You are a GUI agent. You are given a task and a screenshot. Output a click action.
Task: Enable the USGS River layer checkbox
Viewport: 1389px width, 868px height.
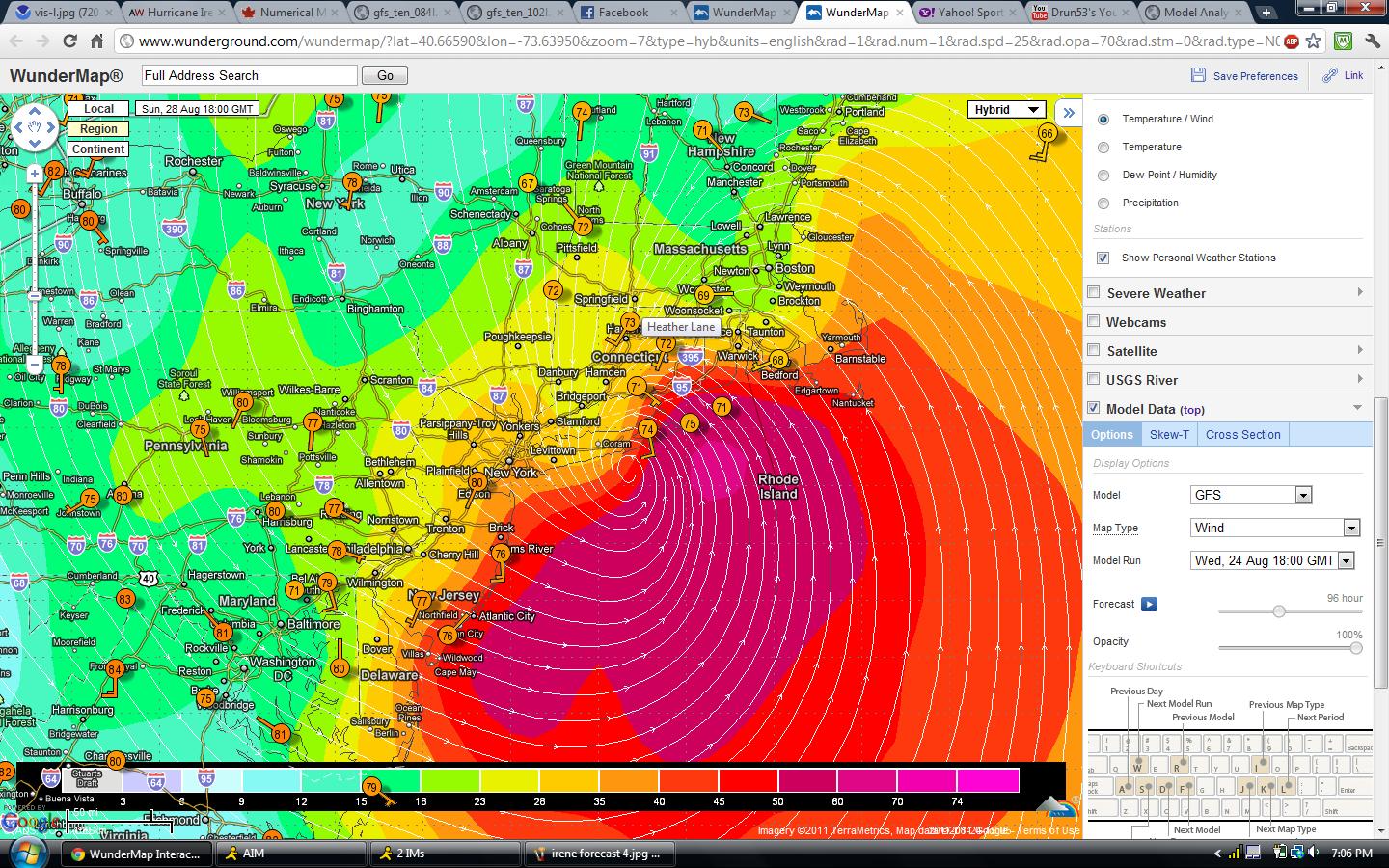click(1094, 379)
